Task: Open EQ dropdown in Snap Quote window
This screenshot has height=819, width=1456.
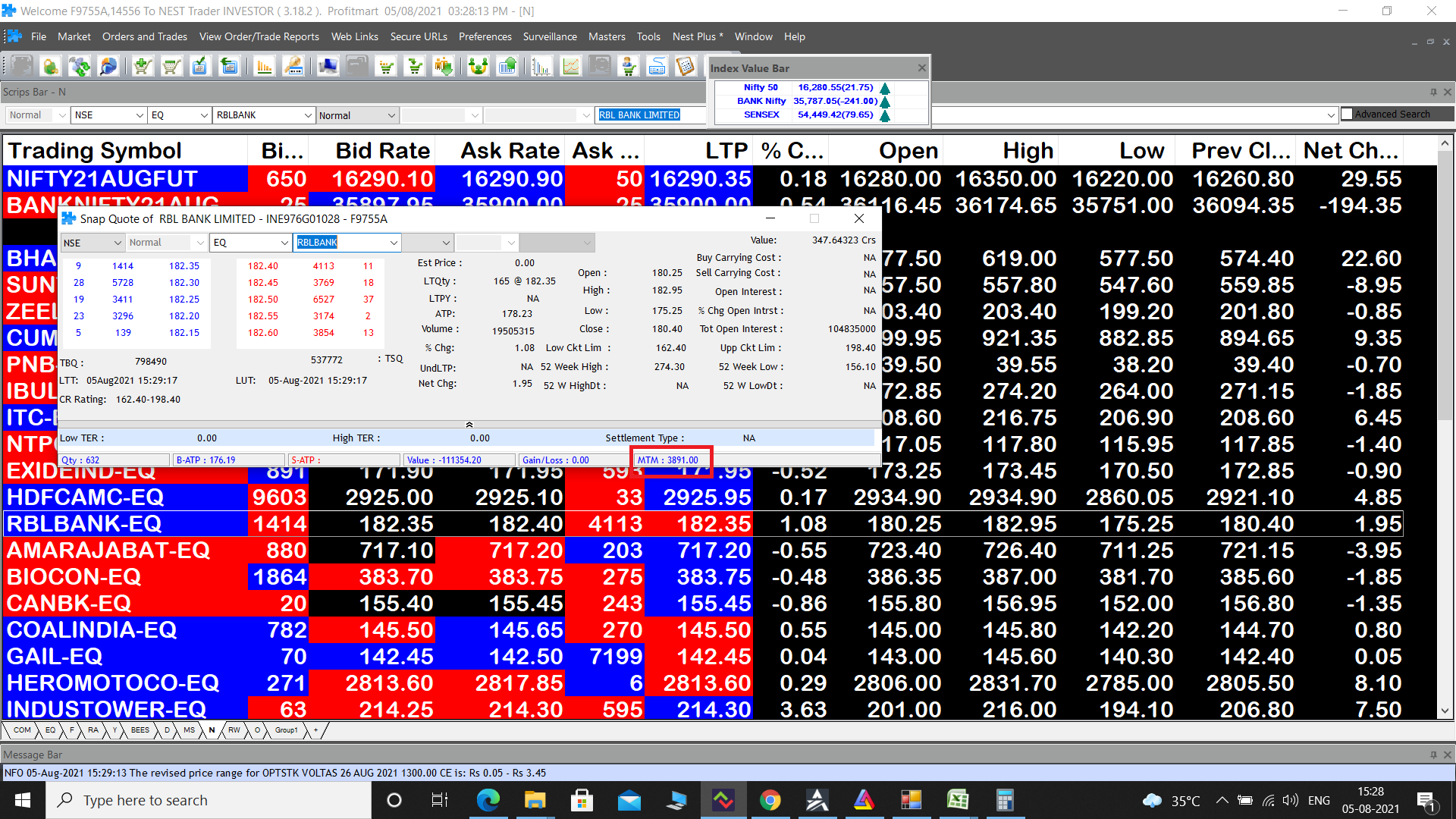Action: 284,243
